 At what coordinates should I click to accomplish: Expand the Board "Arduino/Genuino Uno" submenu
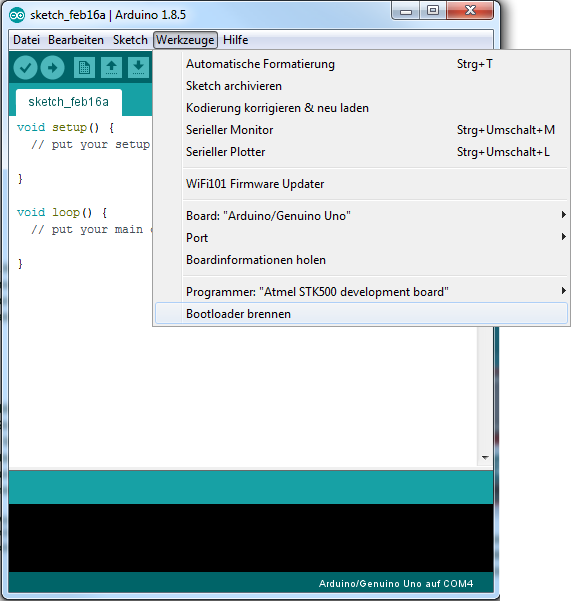click(x=361, y=216)
